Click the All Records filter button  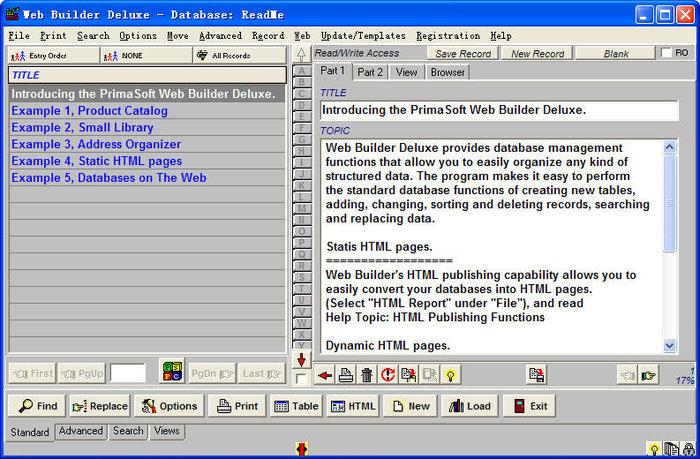240,56
